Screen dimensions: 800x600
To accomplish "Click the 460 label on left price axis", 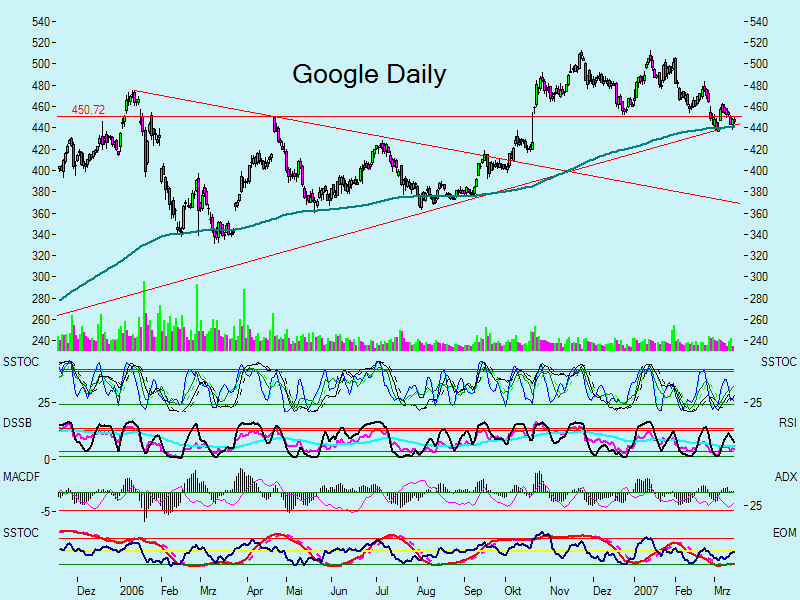I will click(40, 107).
